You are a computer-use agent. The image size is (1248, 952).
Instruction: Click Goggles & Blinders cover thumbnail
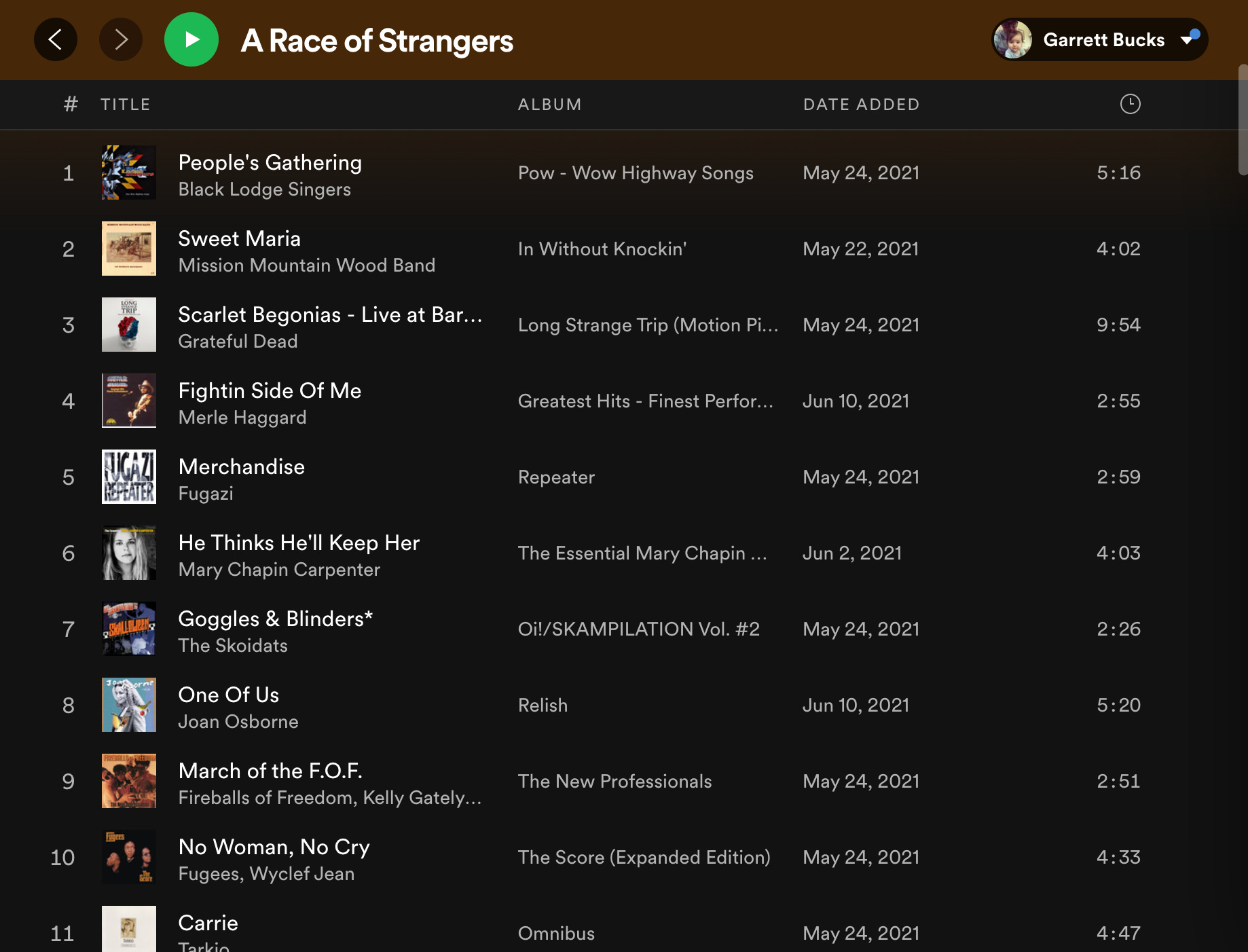click(129, 629)
